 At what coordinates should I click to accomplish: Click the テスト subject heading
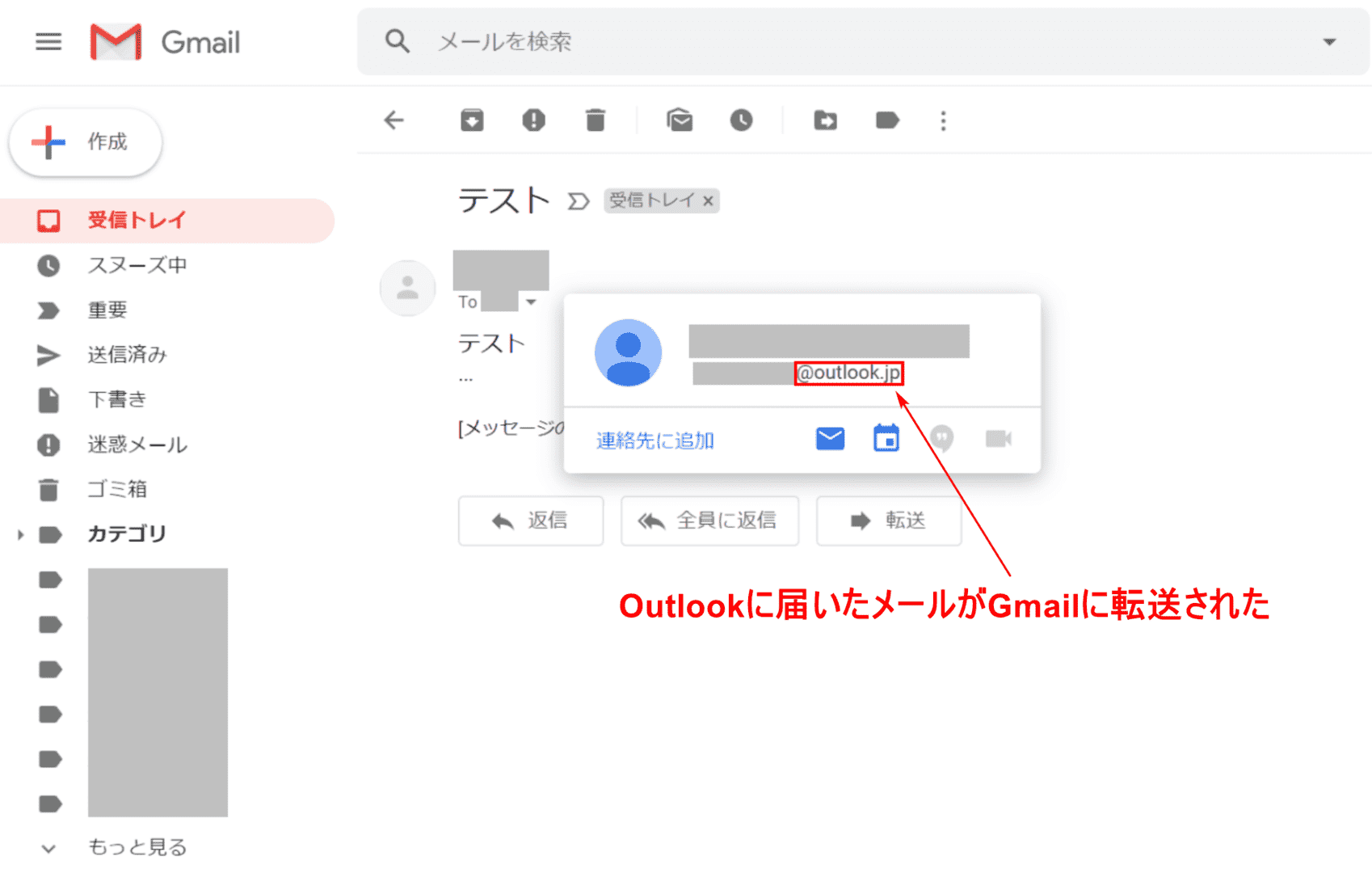pyautogui.click(x=504, y=200)
